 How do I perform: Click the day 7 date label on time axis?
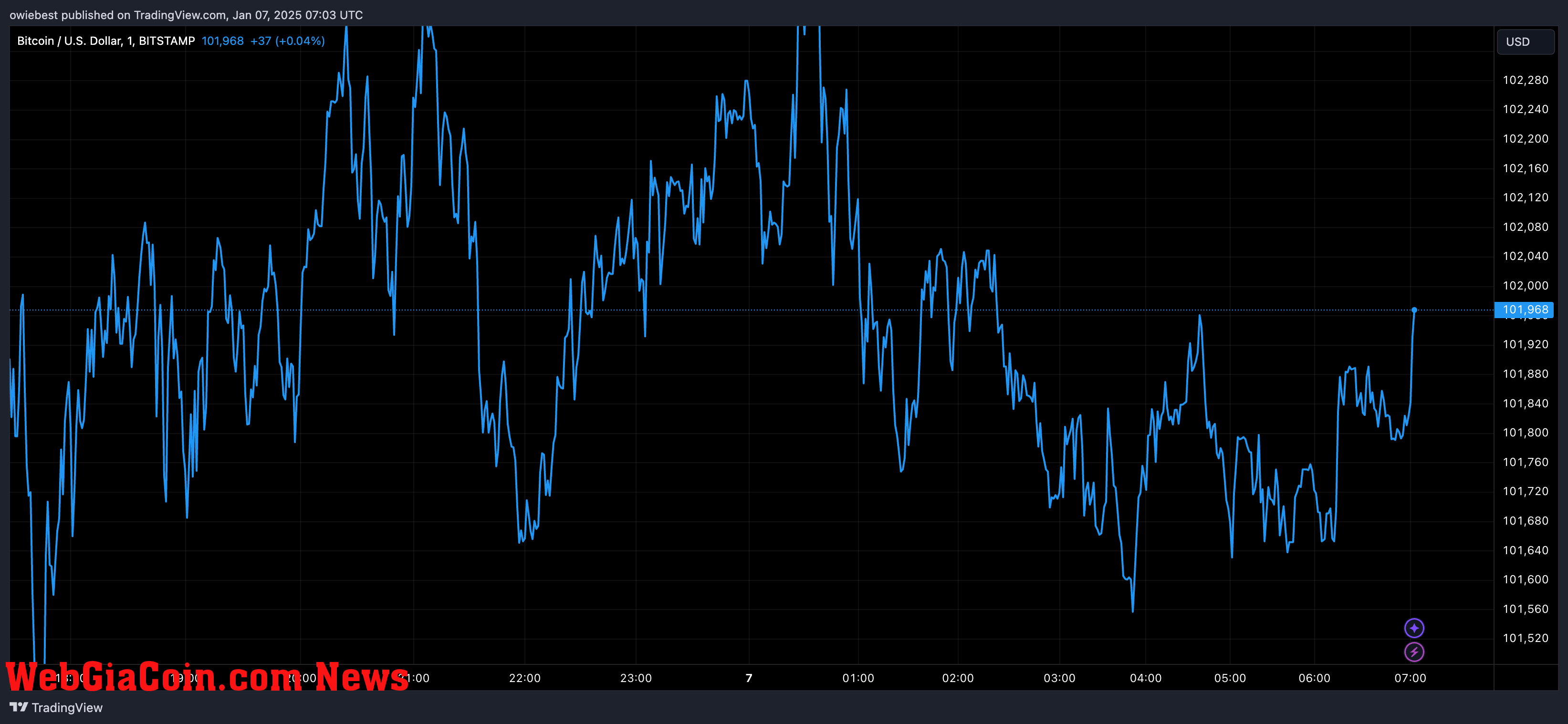[x=749, y=678]
